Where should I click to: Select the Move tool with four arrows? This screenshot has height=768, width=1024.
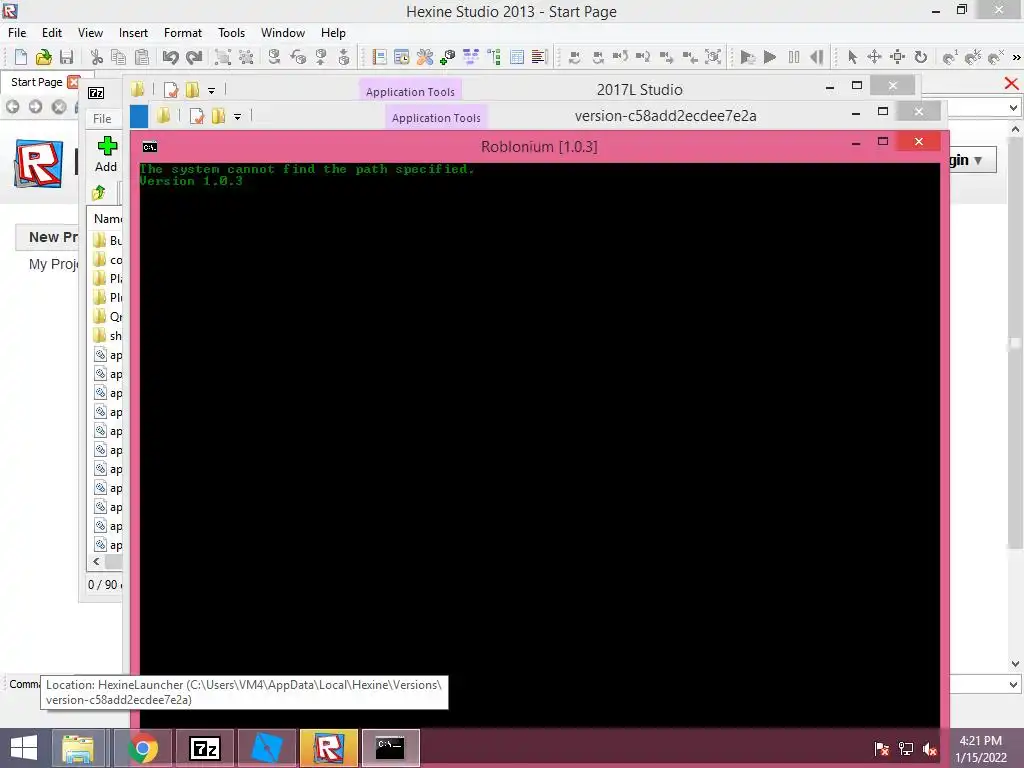click(874, 57)
